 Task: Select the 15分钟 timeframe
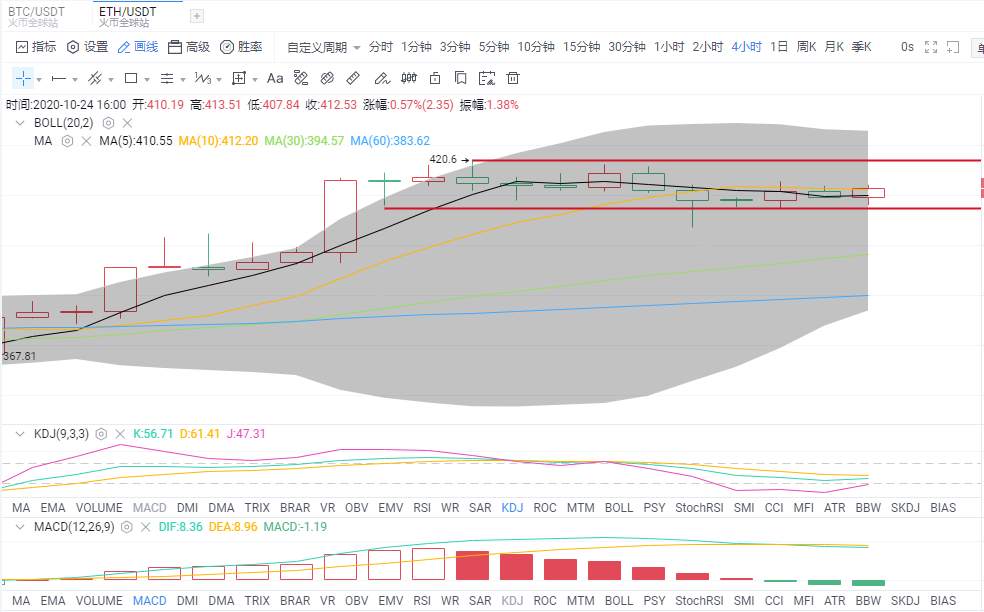pyautogui.click(x=582, y=47)
